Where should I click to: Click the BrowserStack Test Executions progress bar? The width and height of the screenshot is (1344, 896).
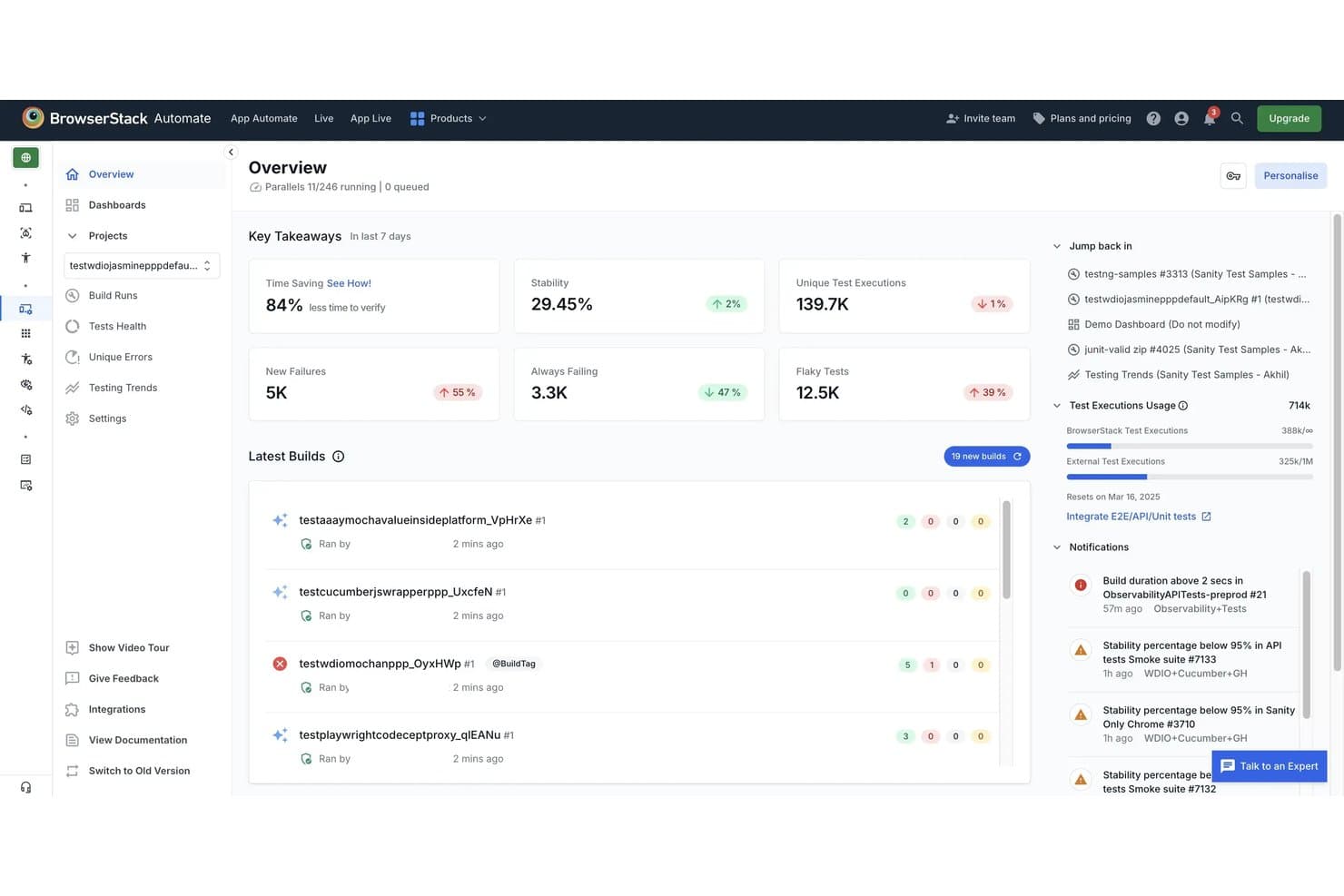click(1190, 446)
